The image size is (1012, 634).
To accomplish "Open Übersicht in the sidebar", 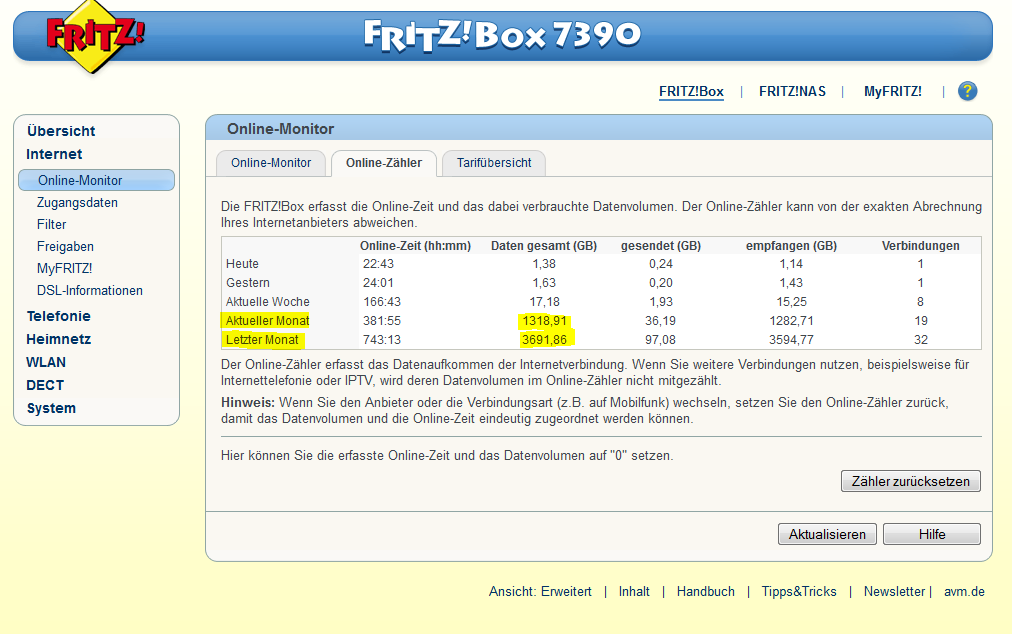I will click(x=61, y=131).
